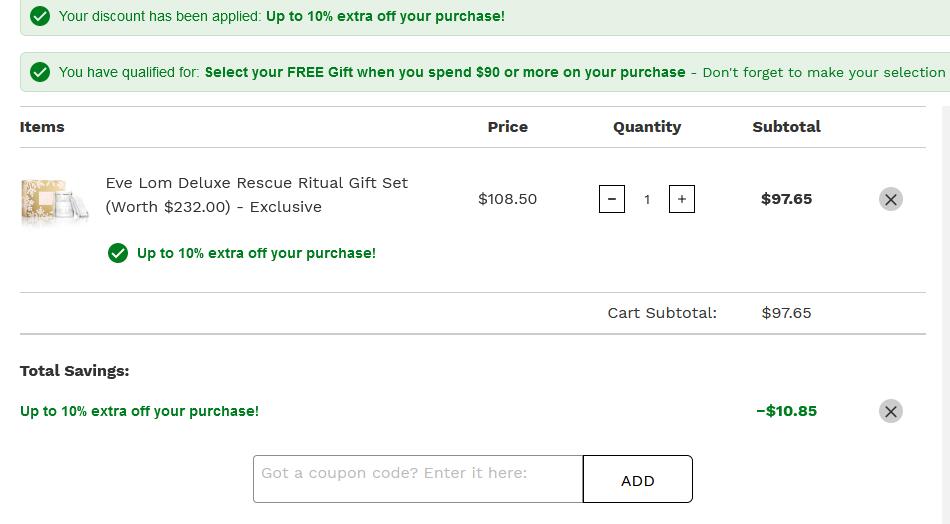Click the green checkmark below the product name
This screenshot has height=524, width=950.
(x=118, y=253)
